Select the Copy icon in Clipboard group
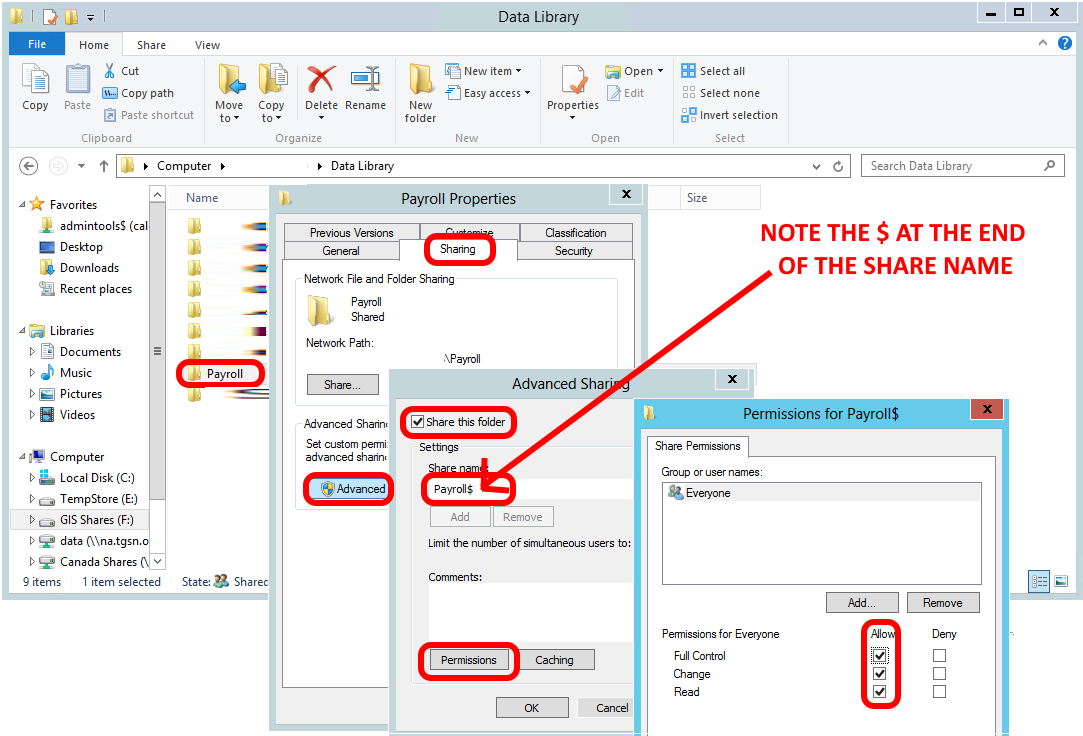1083x736 pixels. coord(35,90)
